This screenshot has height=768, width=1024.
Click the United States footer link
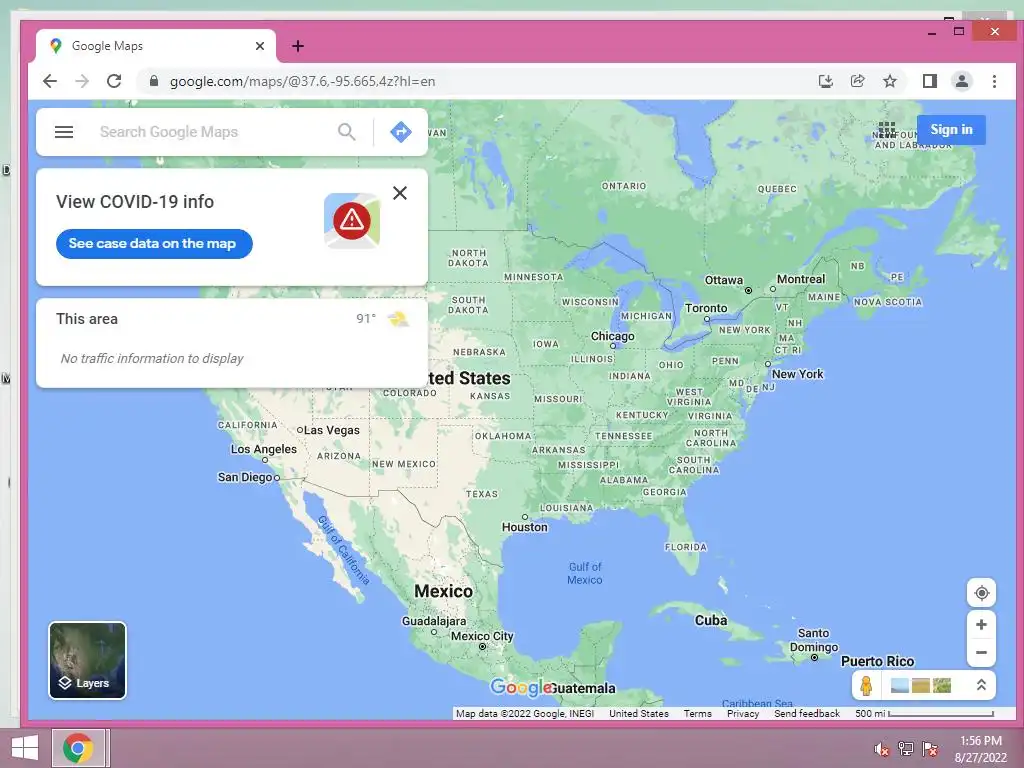coord(639,714)
